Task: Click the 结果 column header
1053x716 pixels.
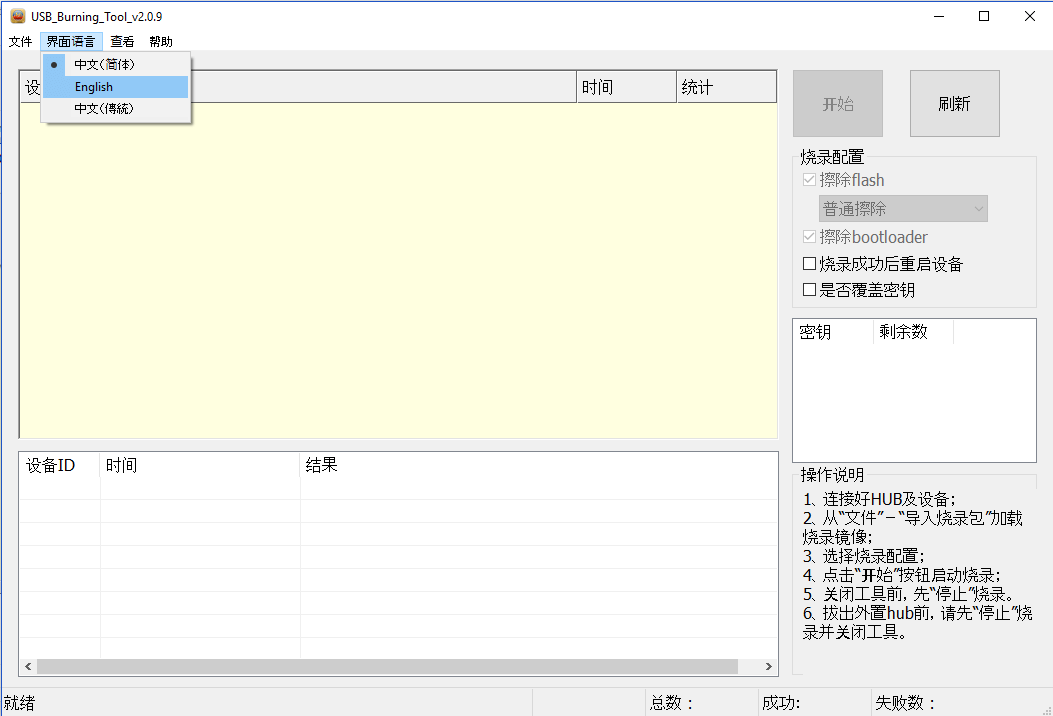Action: 539,465
